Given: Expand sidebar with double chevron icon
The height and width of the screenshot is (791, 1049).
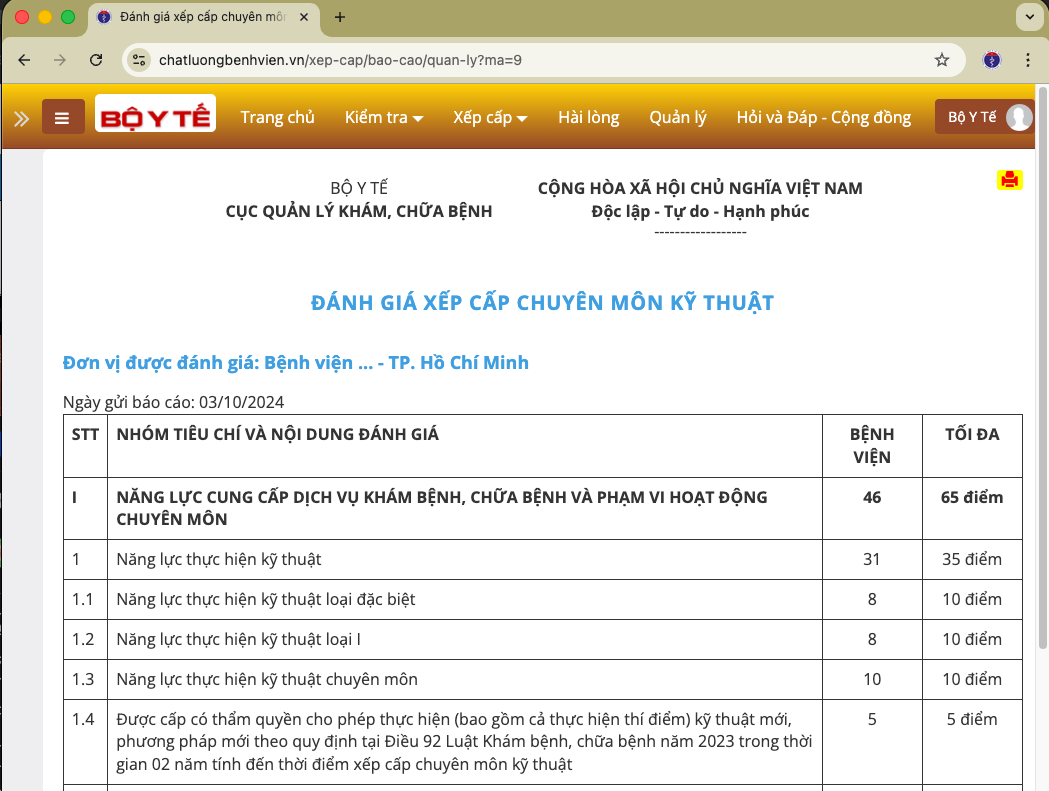Looking at the screenshot, I should [21, 118].
